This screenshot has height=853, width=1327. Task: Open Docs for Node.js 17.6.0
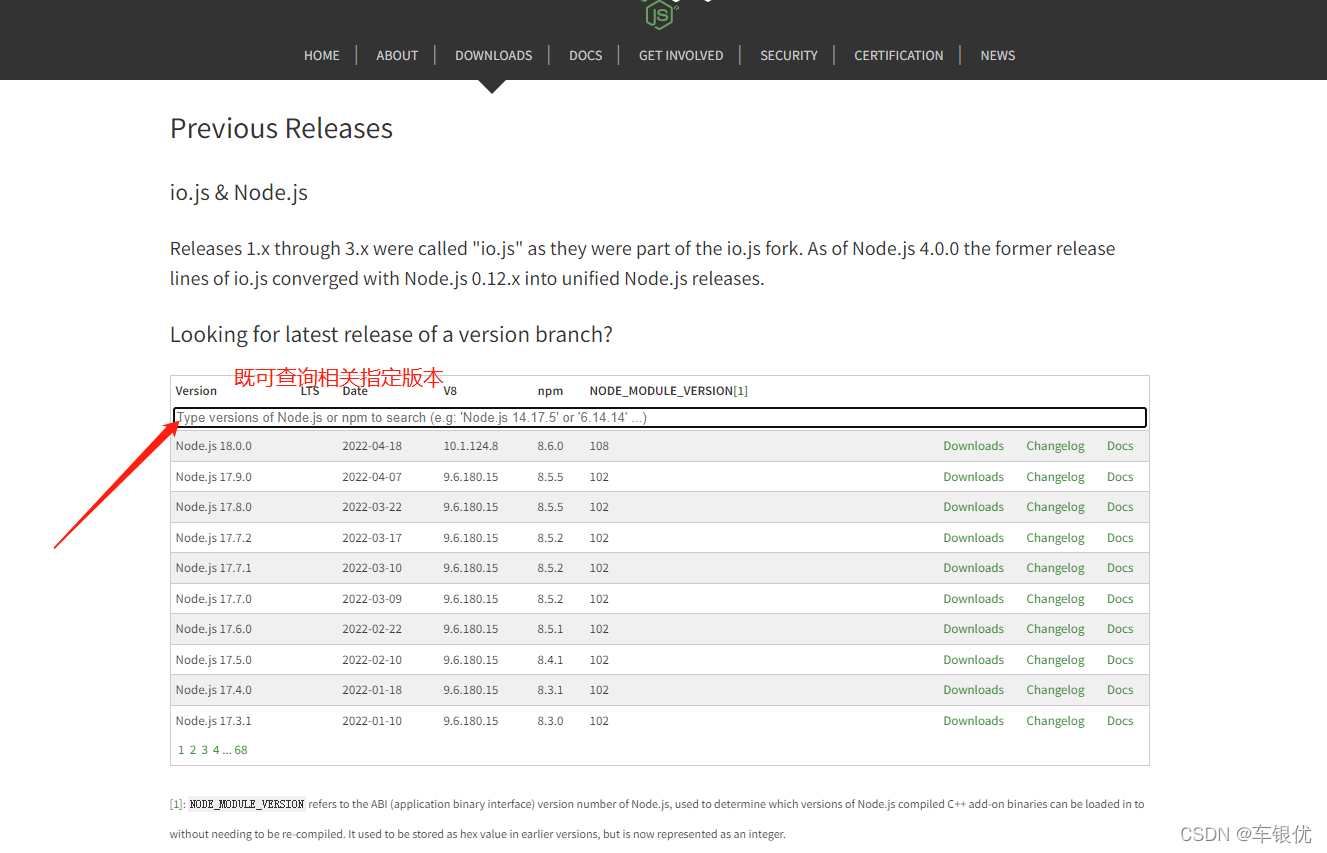1120,629
